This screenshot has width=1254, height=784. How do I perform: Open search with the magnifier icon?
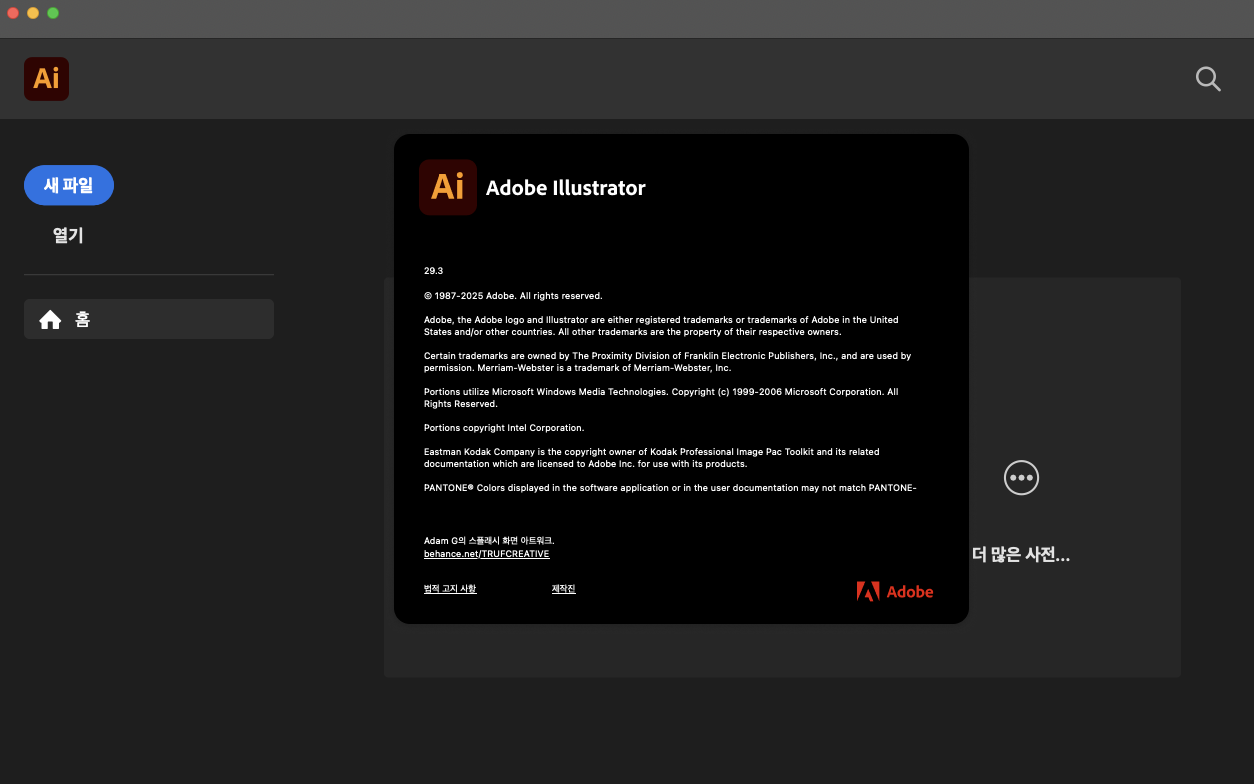tap(1208, 79)
